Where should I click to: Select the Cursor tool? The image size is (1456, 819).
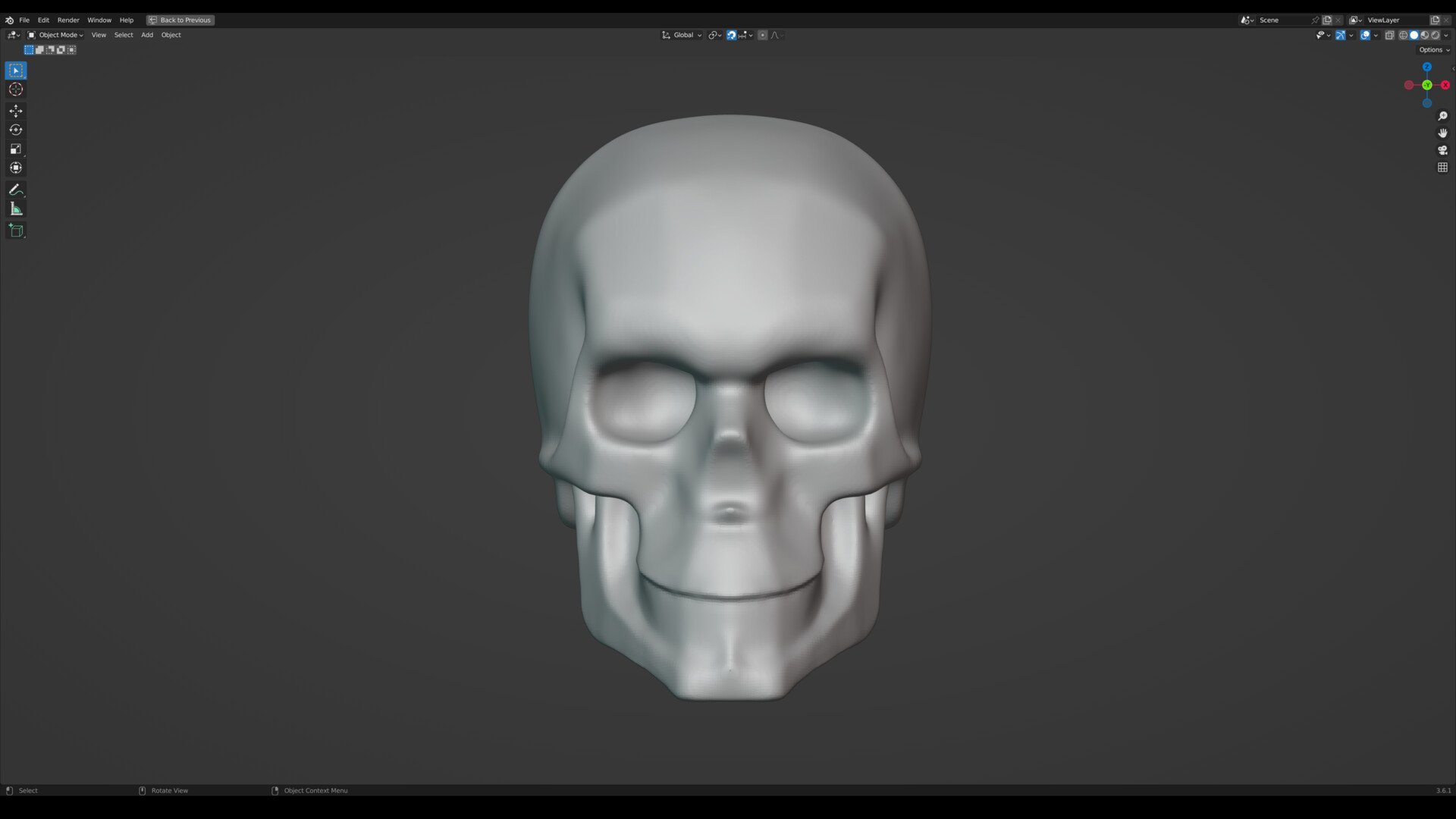[16, 89]
